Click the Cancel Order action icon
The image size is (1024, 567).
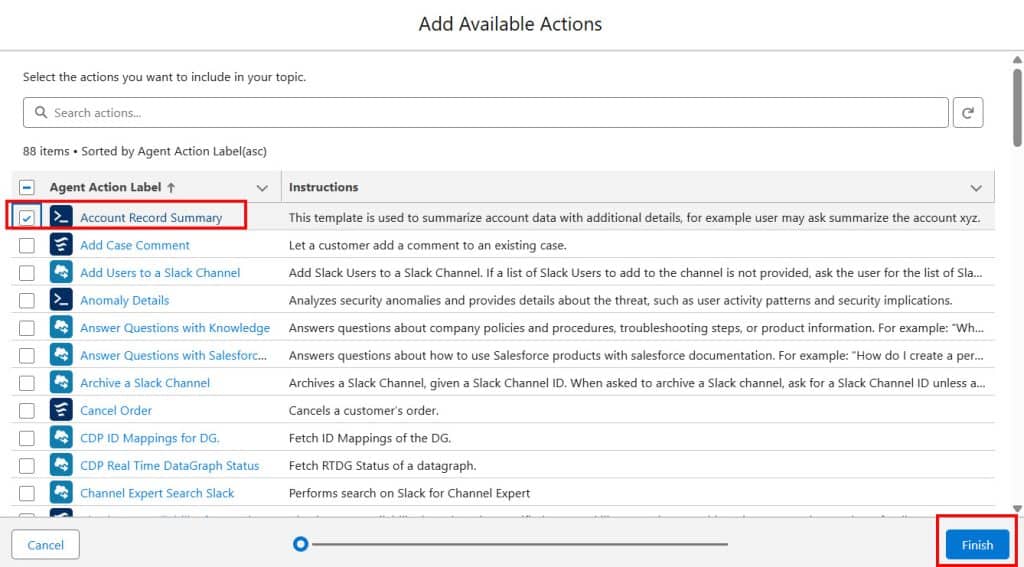coord(61,410)
